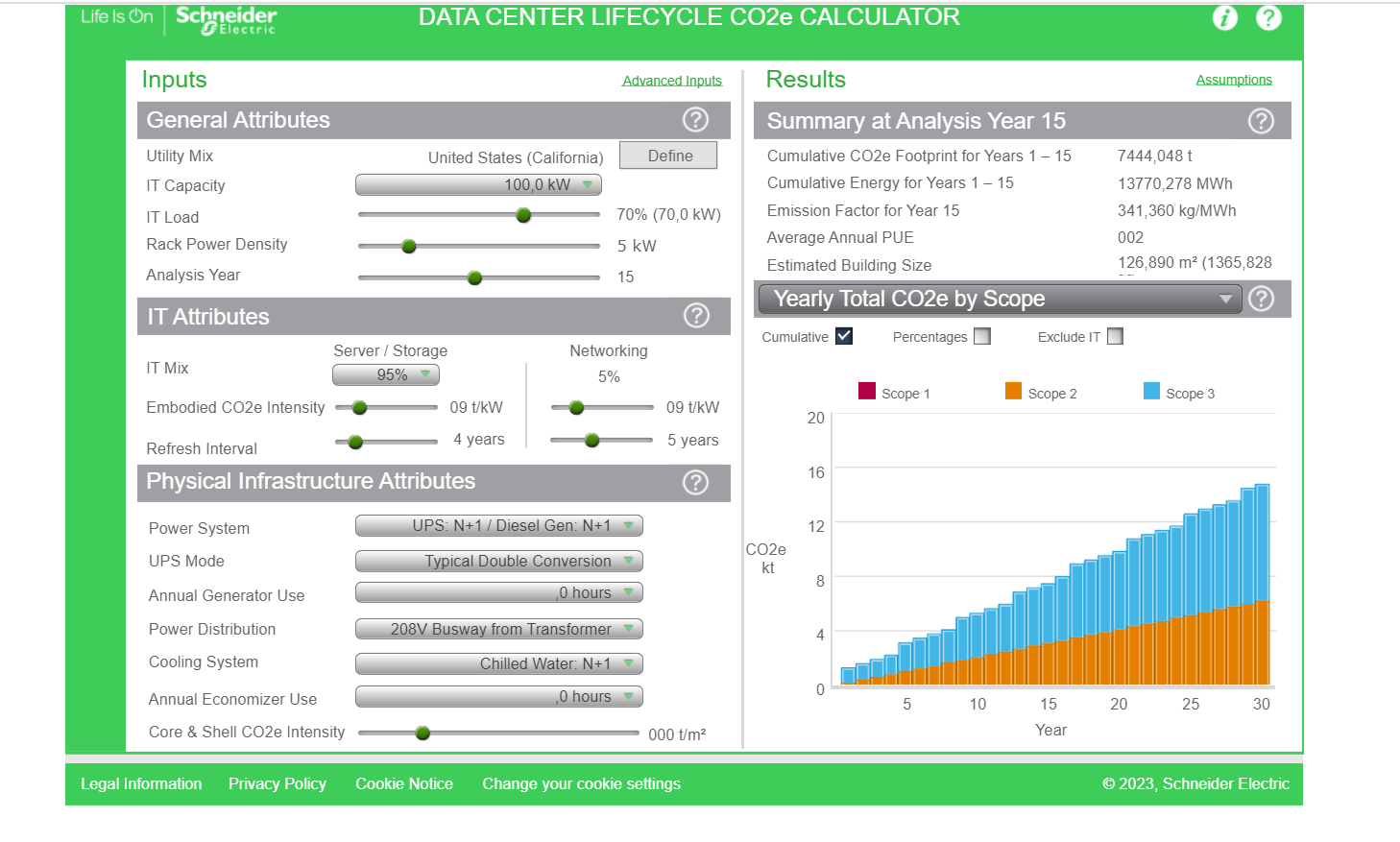Open the Annual Economizer Use dropdown
Image resolution: width=1400 pixels, height=842 pixels.
pyautogui.click(x=499, y=697)
